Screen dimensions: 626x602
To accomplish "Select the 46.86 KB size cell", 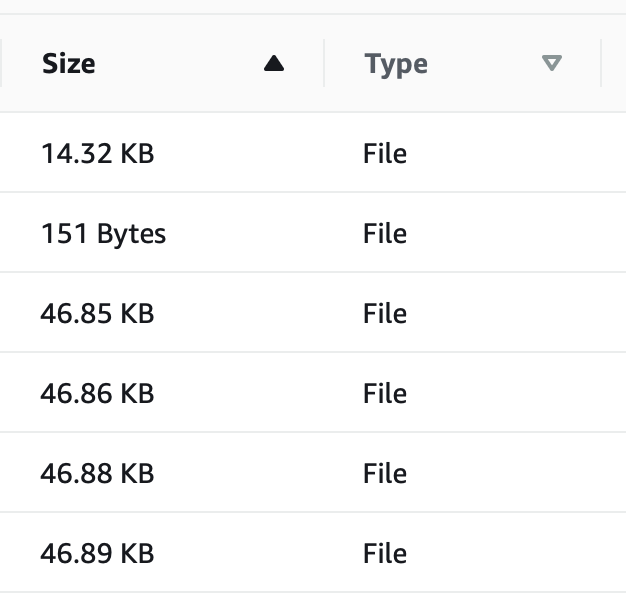I will [97, 393].
